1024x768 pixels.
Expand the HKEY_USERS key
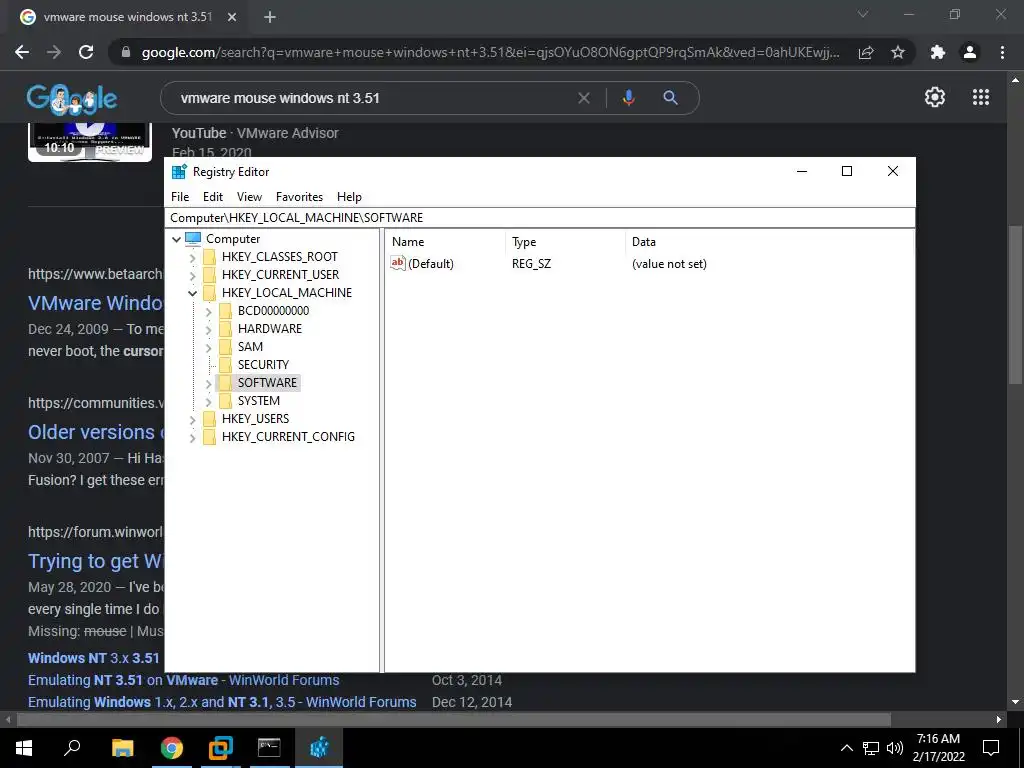click(193, 419)
